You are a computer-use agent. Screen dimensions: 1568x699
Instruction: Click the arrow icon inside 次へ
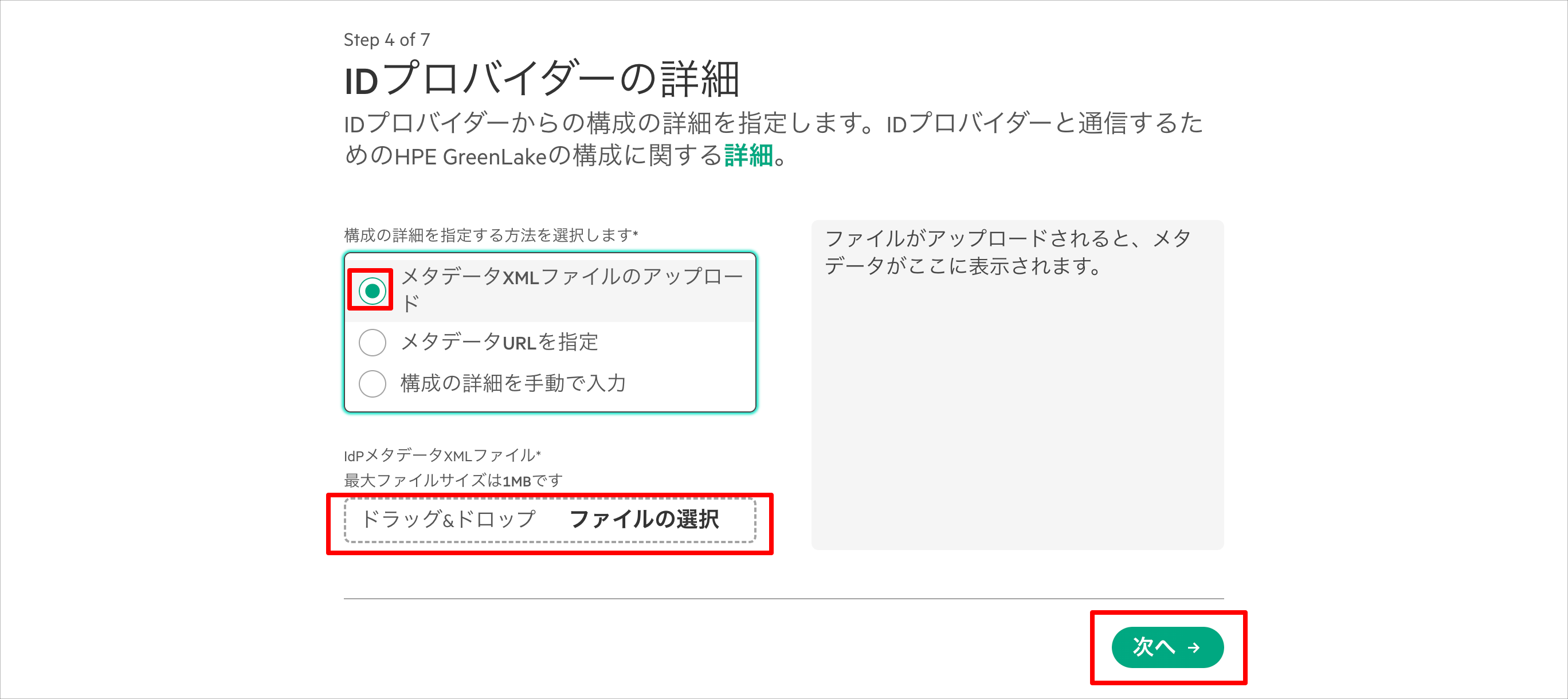click(1194, 648)
